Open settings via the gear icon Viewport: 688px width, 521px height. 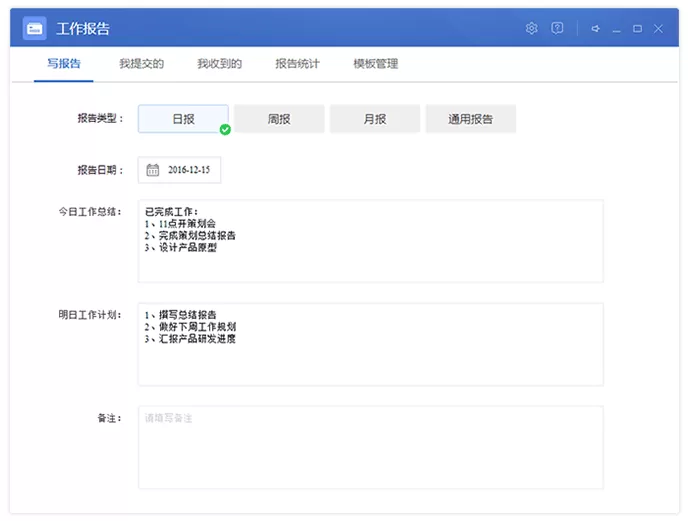click(531, 29)
